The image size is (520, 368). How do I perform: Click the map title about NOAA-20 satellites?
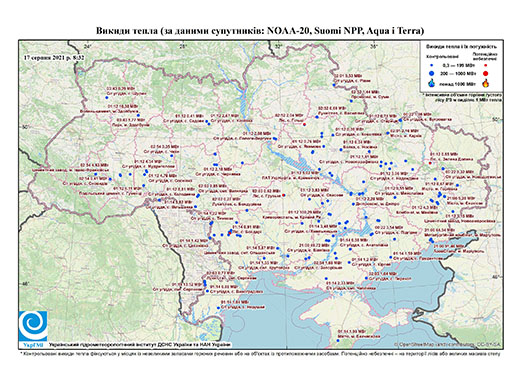click(260, 31)
